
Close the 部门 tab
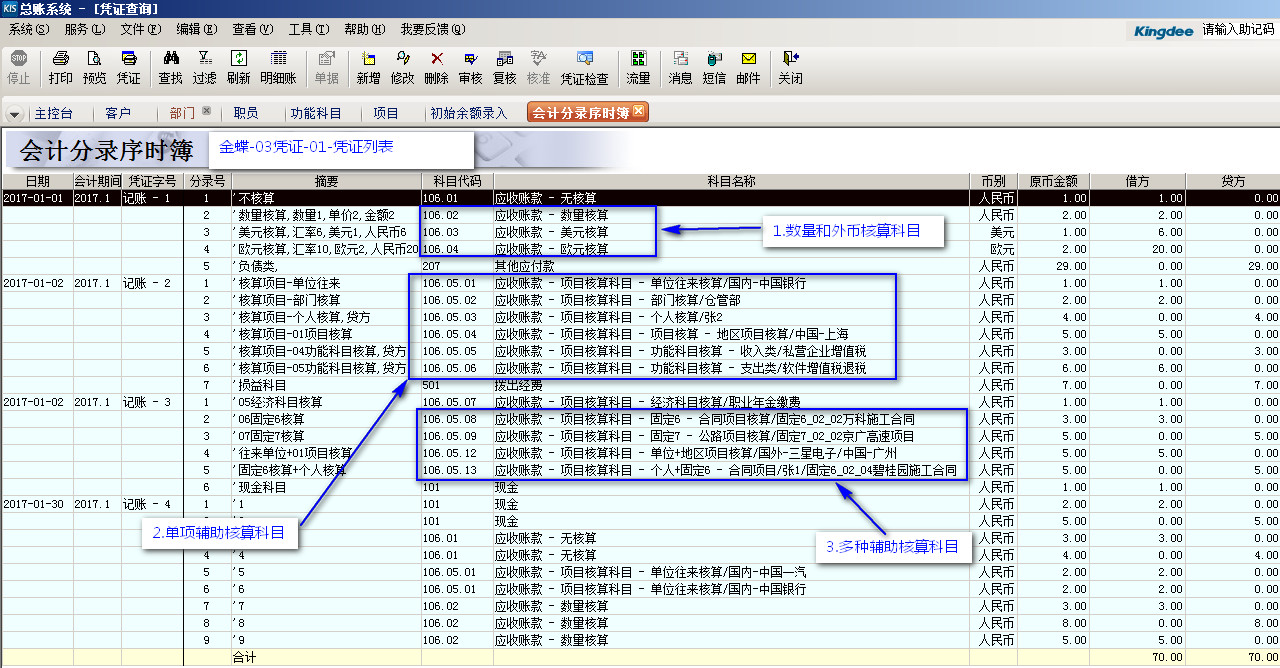point(206,112)
